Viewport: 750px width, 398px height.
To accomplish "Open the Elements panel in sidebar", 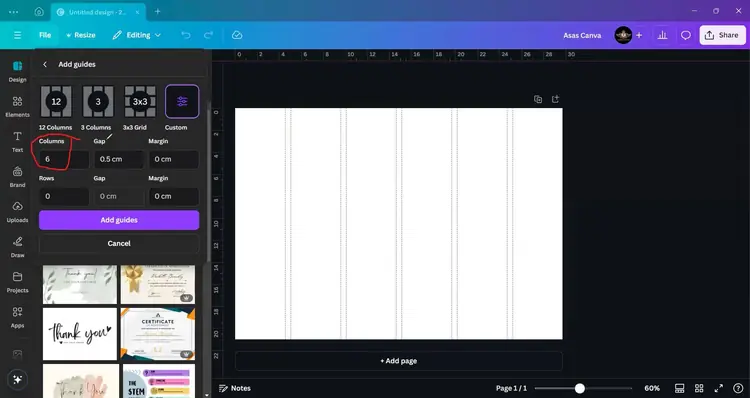I will point(17,106).
